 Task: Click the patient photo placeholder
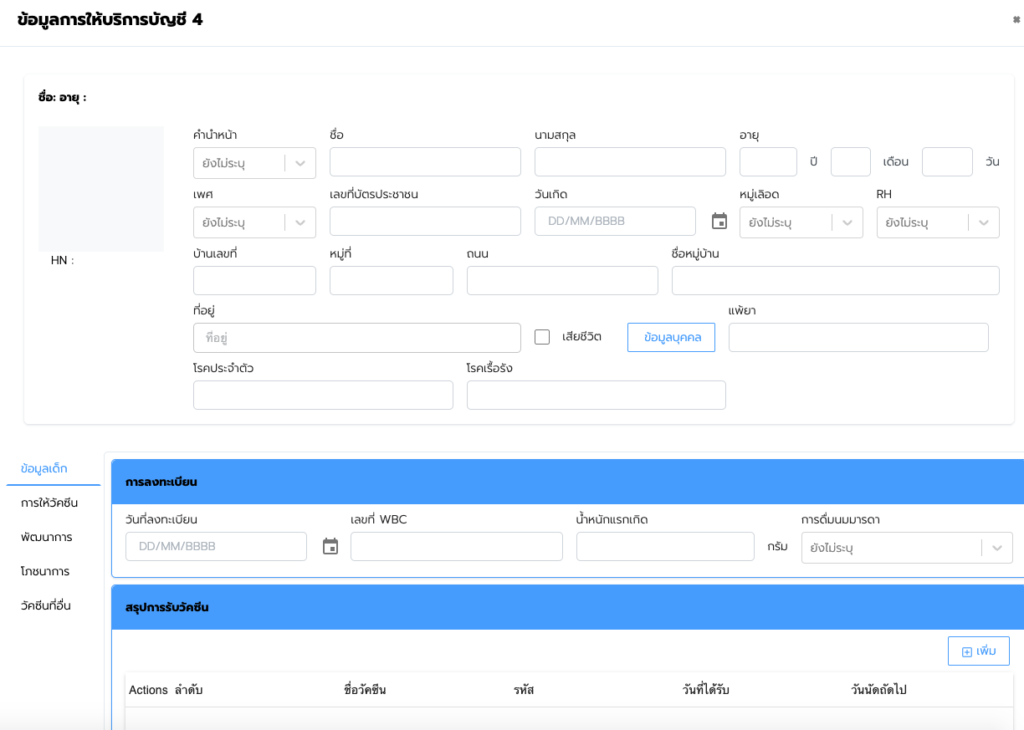[101, 189]
